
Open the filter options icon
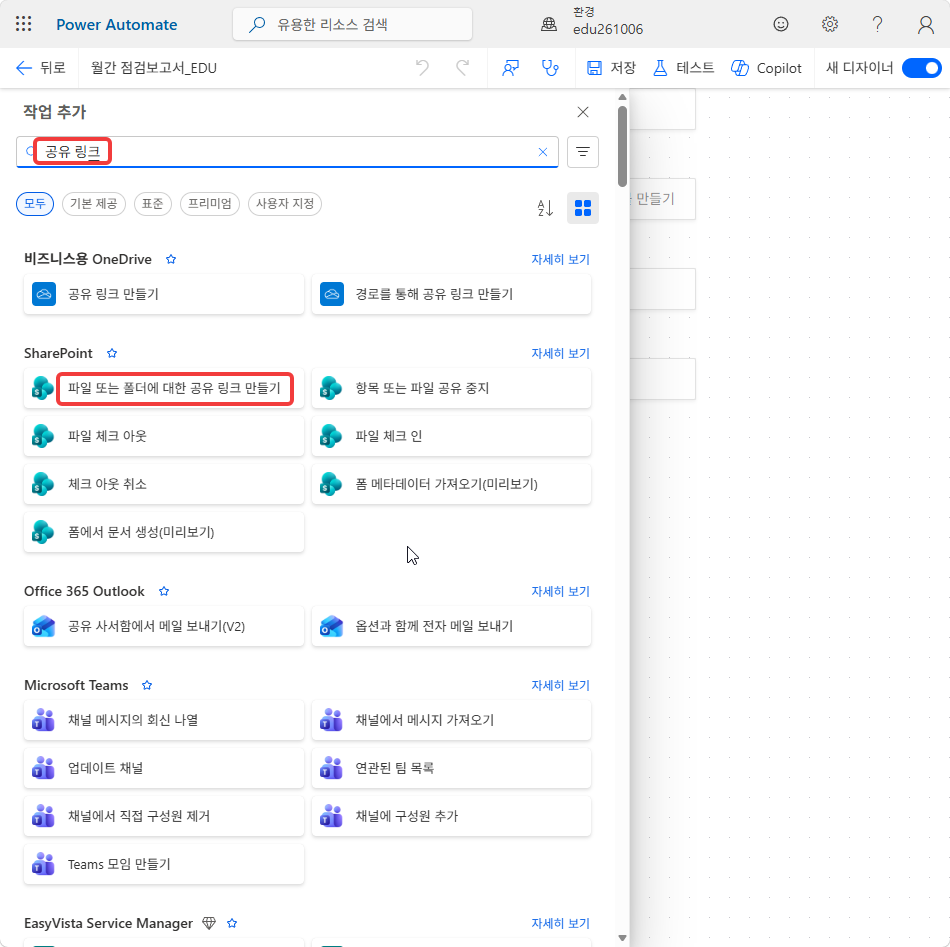pyautogui.click(x=583, y=152)
